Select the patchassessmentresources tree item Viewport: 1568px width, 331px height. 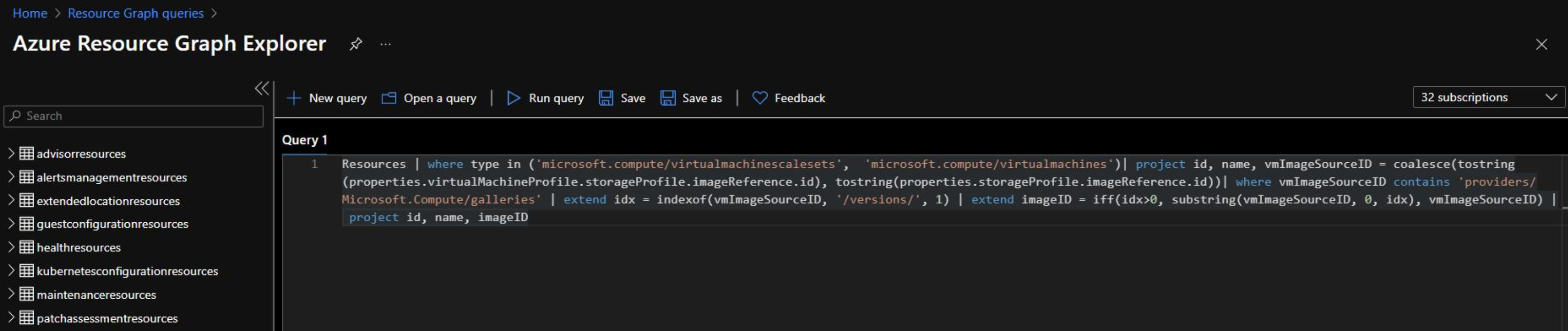107,318
